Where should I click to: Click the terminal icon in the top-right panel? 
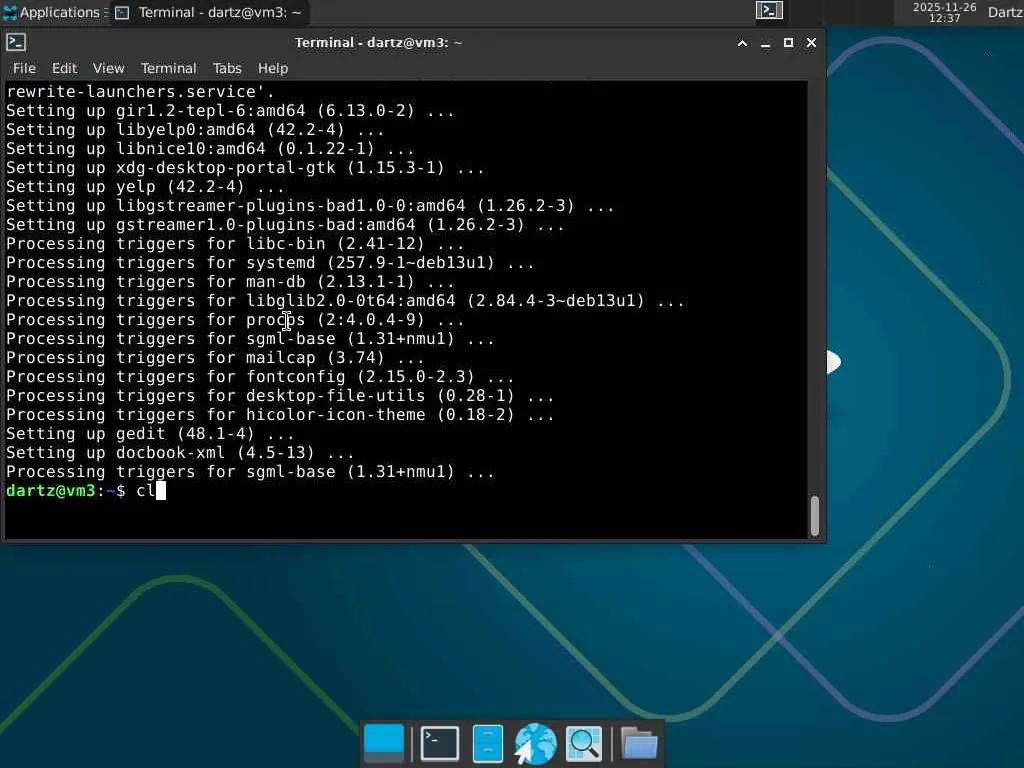click(769, 10)
